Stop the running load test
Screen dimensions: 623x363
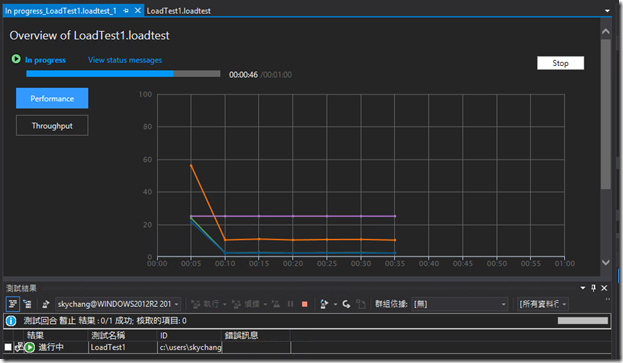560,63
